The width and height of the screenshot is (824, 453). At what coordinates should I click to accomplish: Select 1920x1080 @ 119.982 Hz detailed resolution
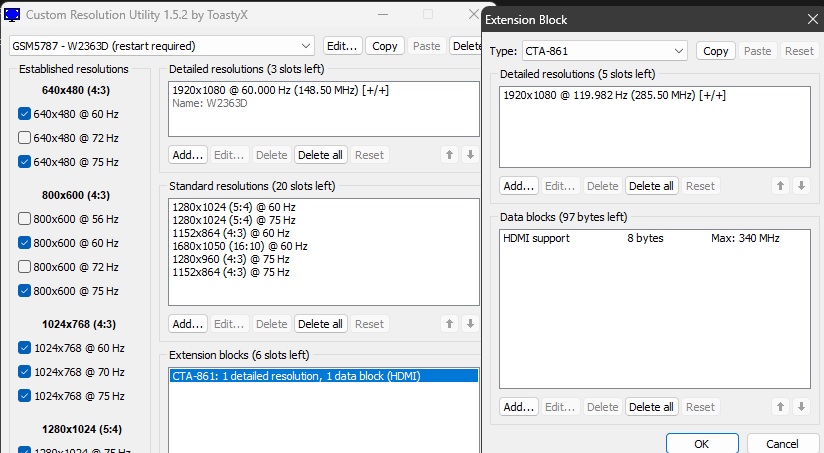click(x=614, y=95)
